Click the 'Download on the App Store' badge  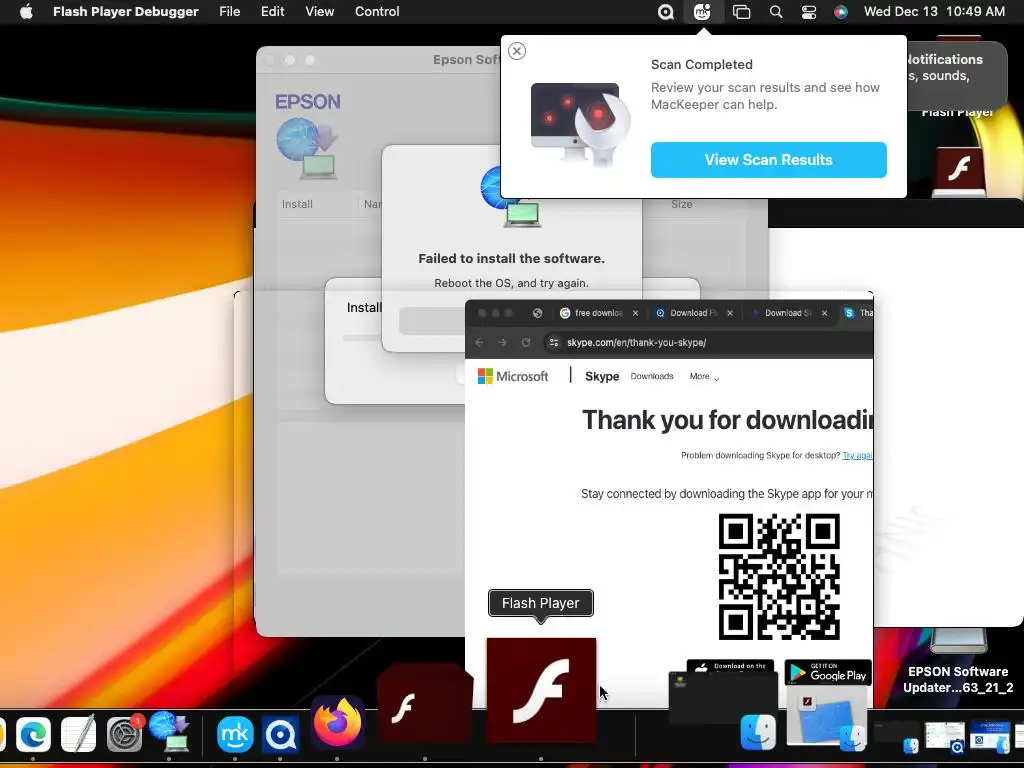click(730, 667)
